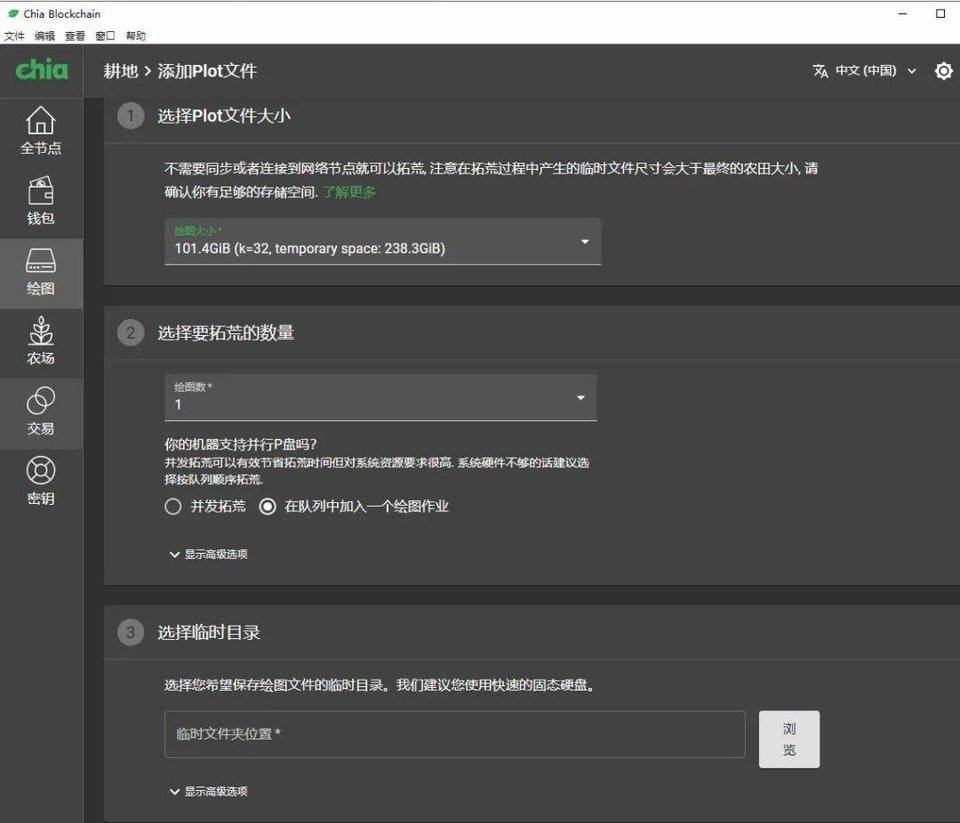
Task: Click the chia logo in the sidebar
Action: coord(42,69)
